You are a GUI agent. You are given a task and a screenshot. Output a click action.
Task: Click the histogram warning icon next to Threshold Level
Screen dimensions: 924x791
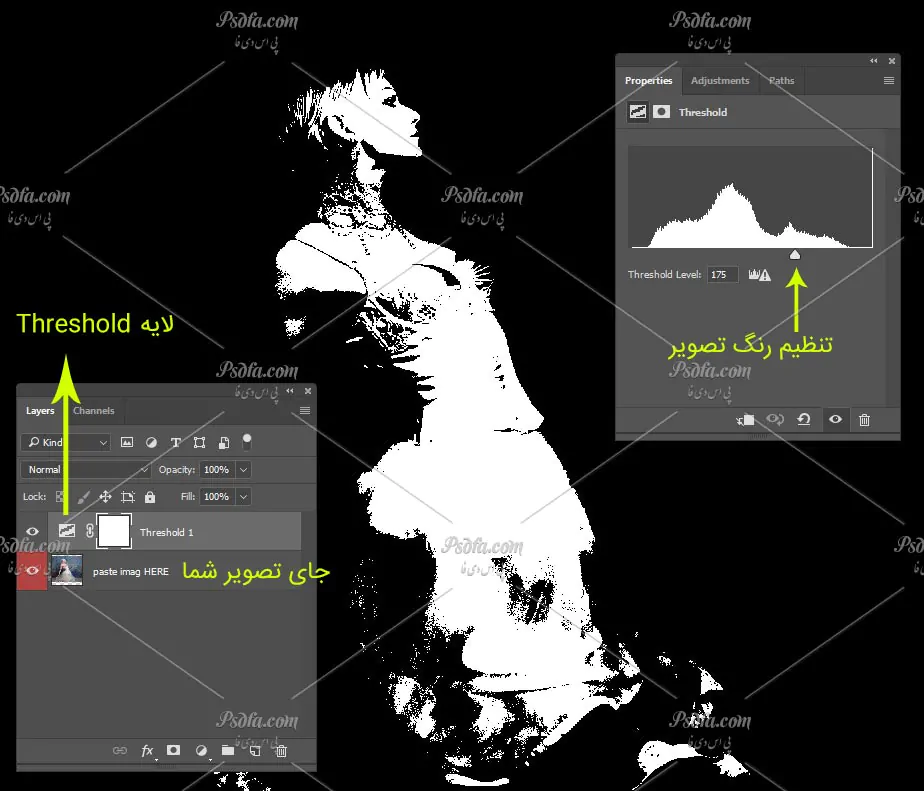(x=760, y=275)
